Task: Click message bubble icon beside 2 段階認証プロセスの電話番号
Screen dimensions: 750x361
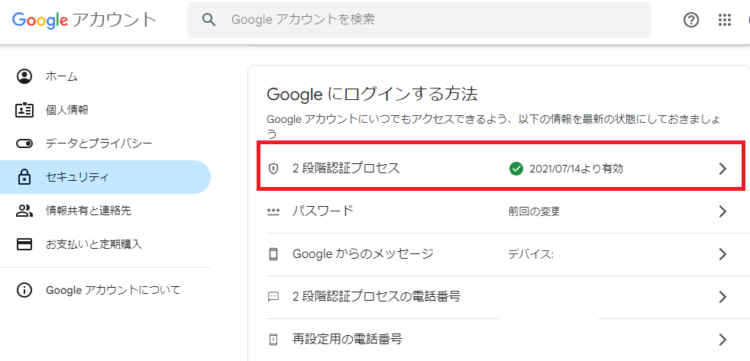Action: coord(273,297)
